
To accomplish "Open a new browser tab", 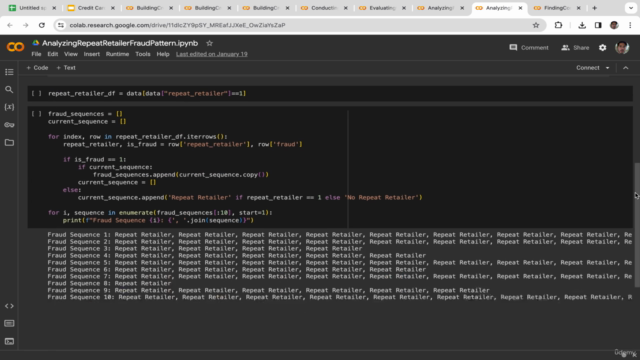I will click(594, 8).
